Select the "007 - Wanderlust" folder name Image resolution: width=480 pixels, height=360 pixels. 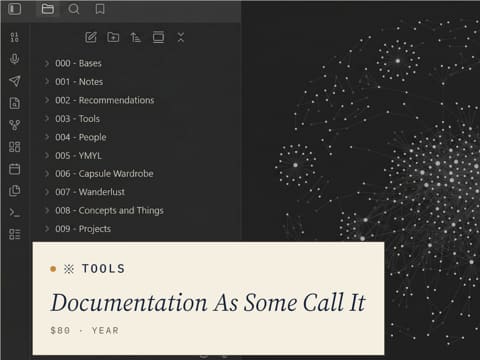click(90, 192)
